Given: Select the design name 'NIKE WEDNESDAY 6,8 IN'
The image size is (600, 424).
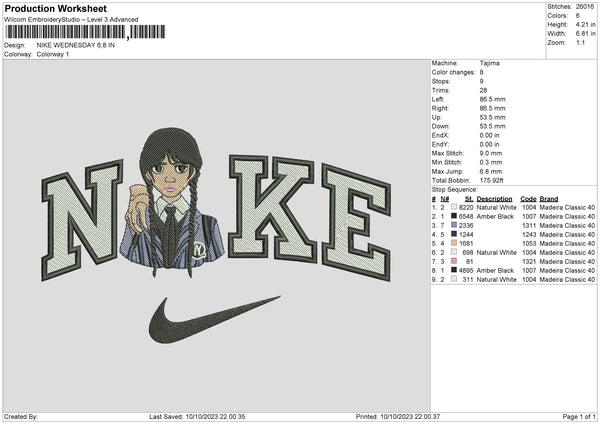Looking at the screenshot, I should [76, 45].
